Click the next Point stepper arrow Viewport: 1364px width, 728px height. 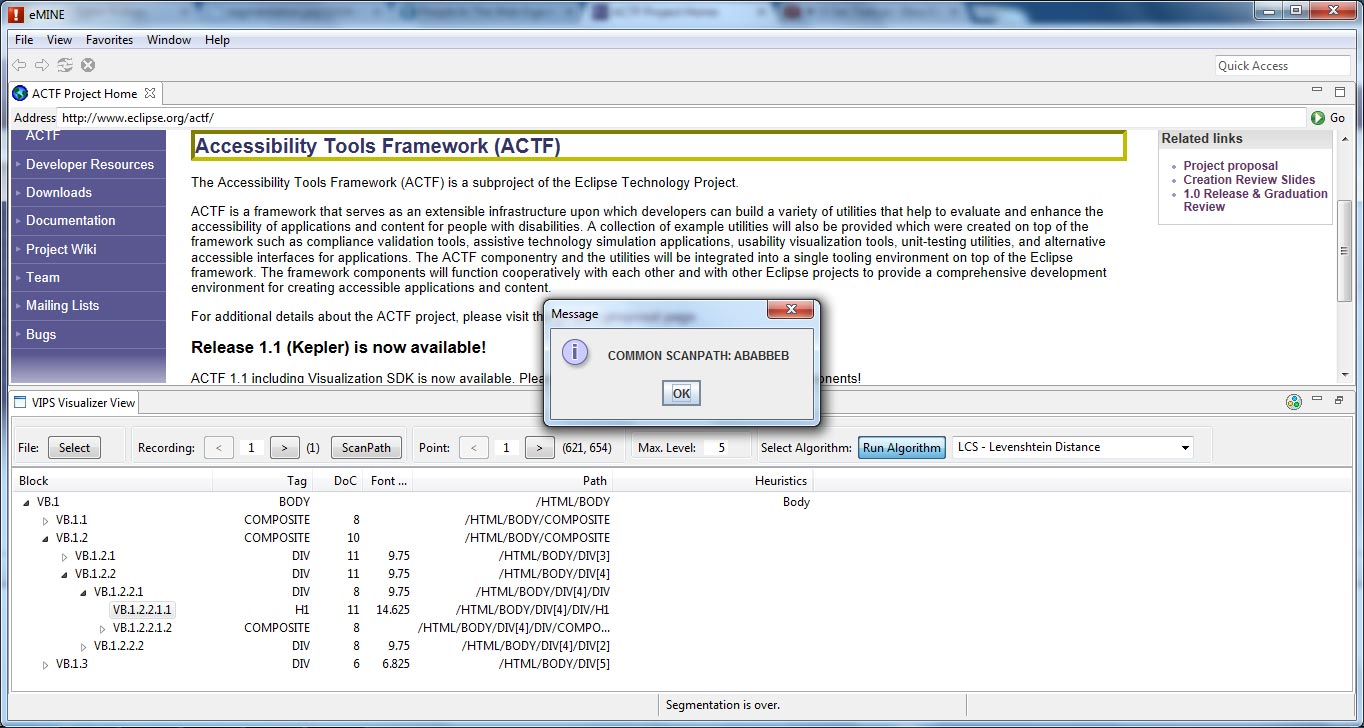(x=539, y=448)
